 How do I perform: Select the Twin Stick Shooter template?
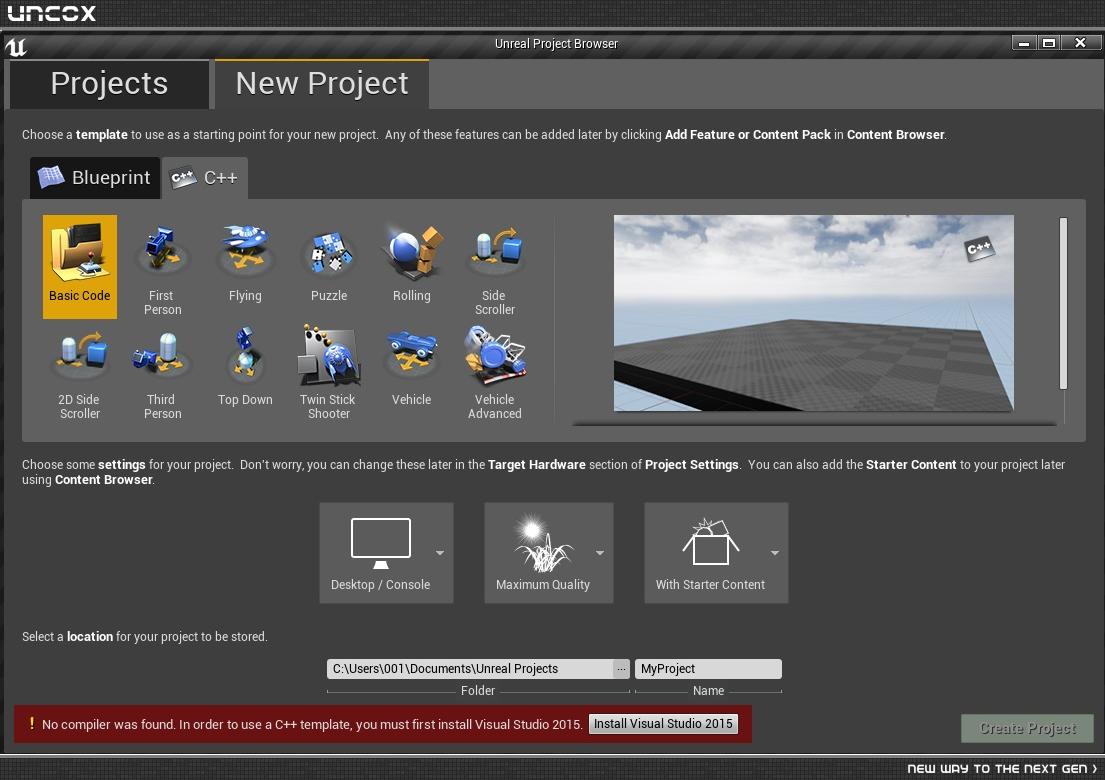[328, 372]
